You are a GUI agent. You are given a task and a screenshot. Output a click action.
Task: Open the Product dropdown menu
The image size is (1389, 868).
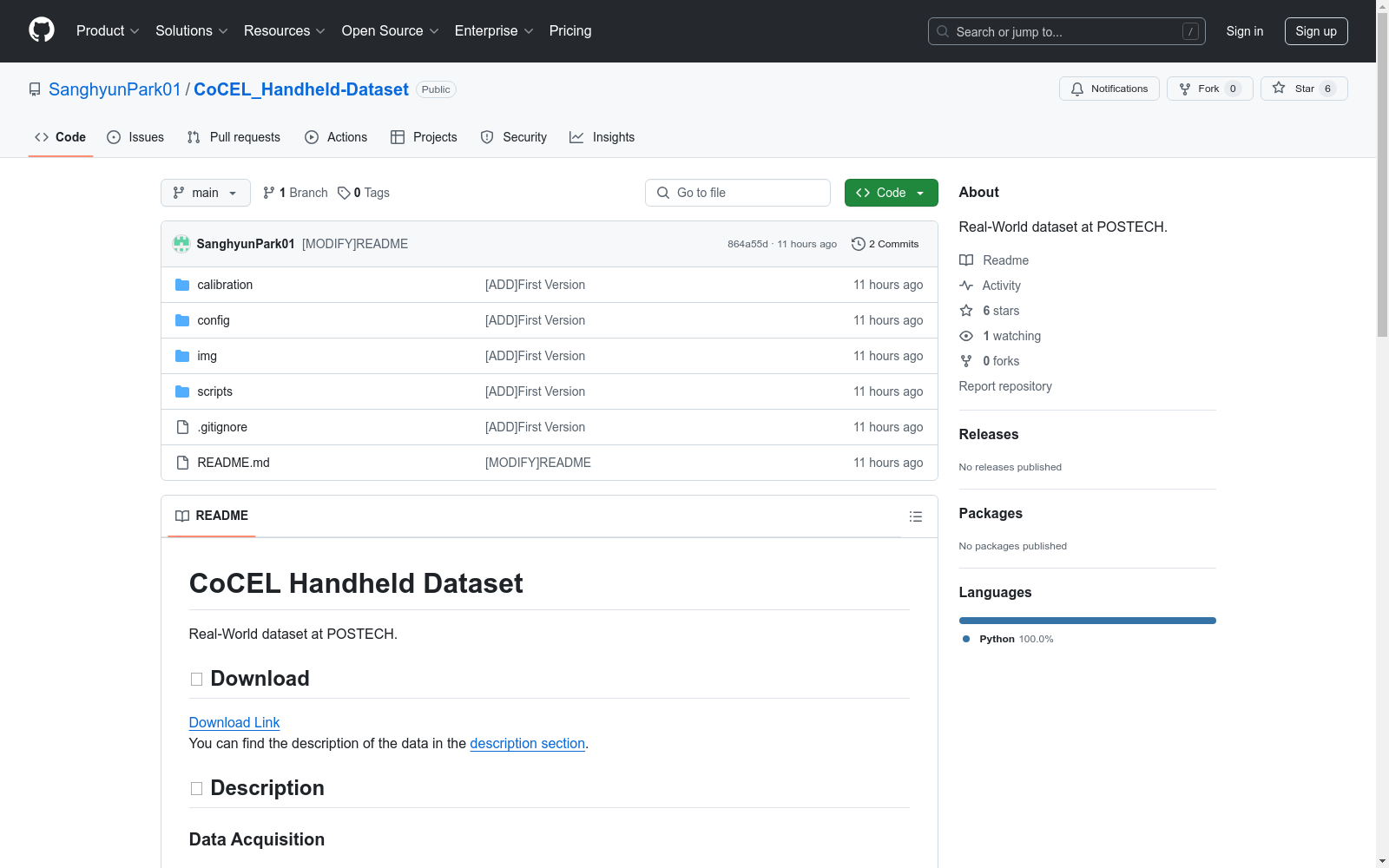pyautogui.click(x=108, y=31)
